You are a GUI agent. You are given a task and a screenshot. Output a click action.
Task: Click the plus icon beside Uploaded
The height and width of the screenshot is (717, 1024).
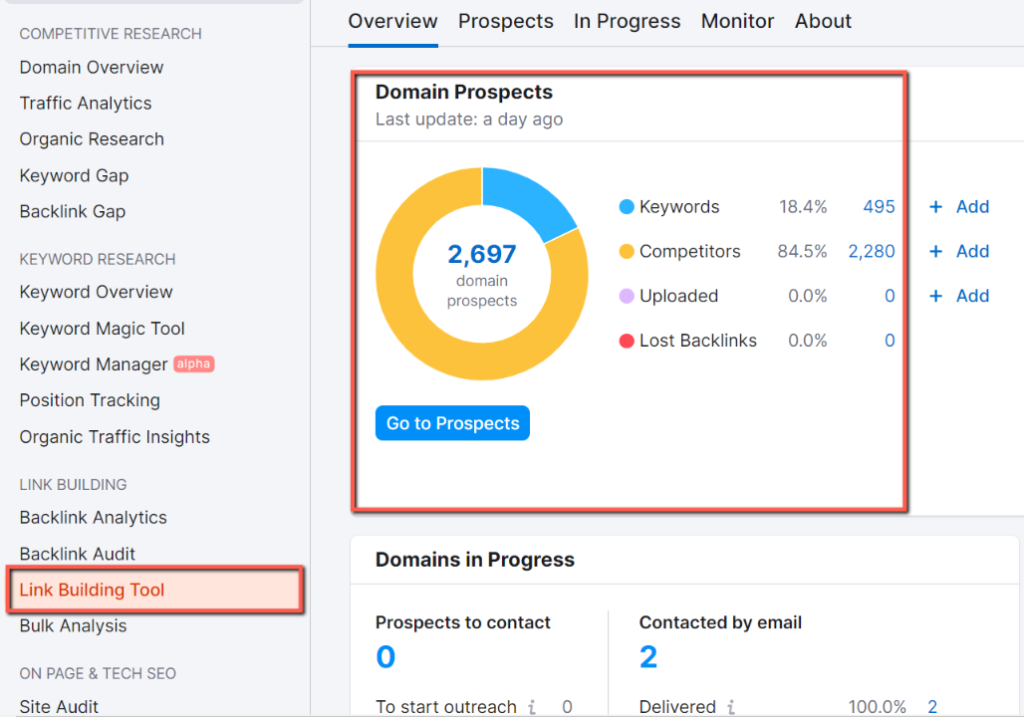pos(934,296)
